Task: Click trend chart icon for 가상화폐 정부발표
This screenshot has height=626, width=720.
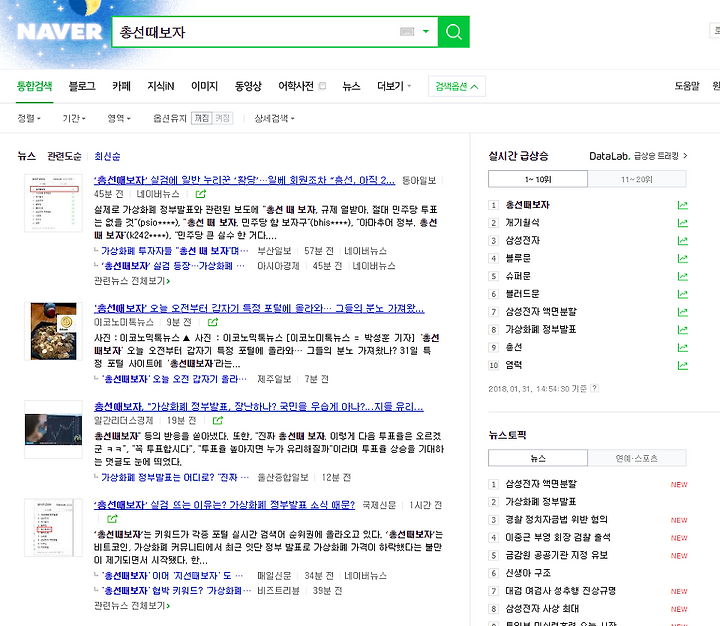Action: pyautogui.click(x=682, y=330)
